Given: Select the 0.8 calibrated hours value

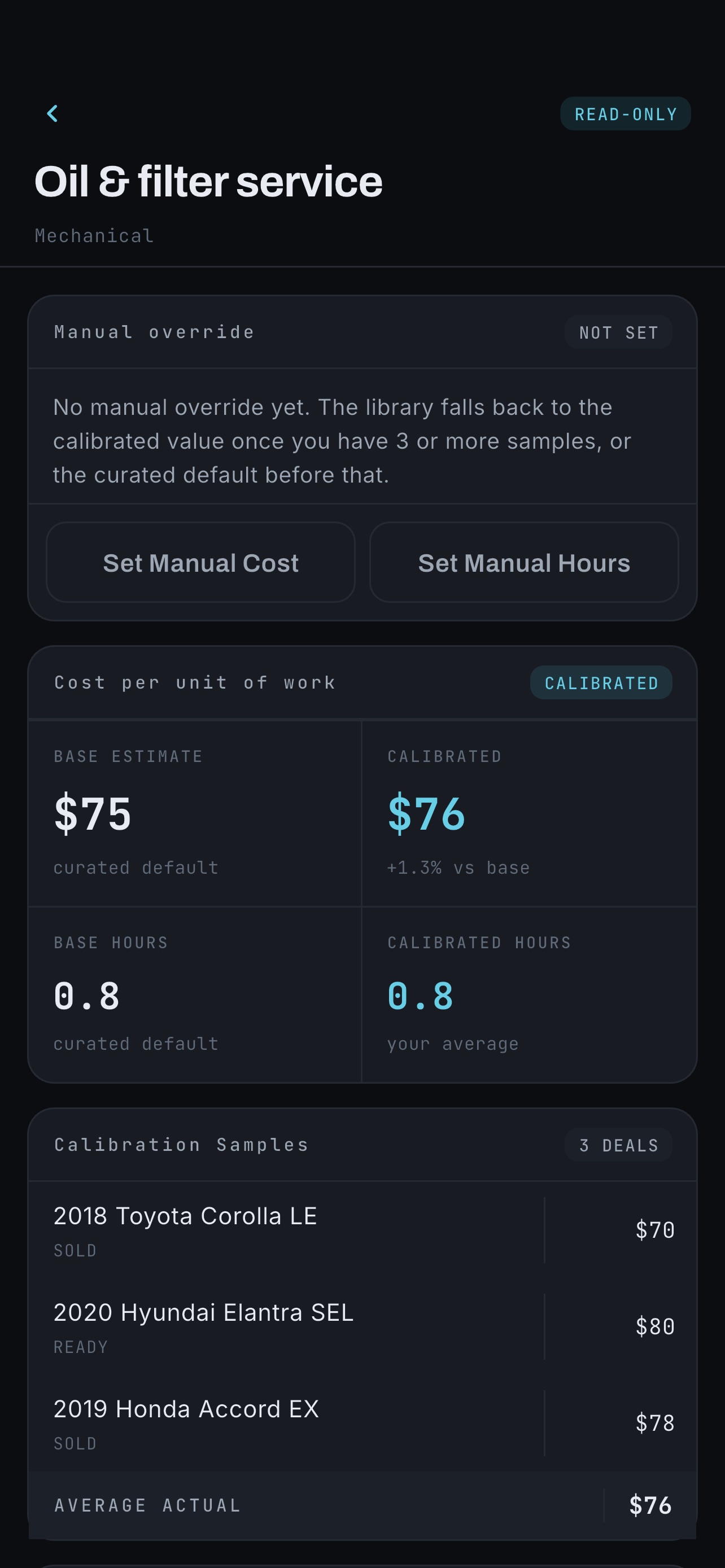Looking at the screenshot, I should 420,996.
